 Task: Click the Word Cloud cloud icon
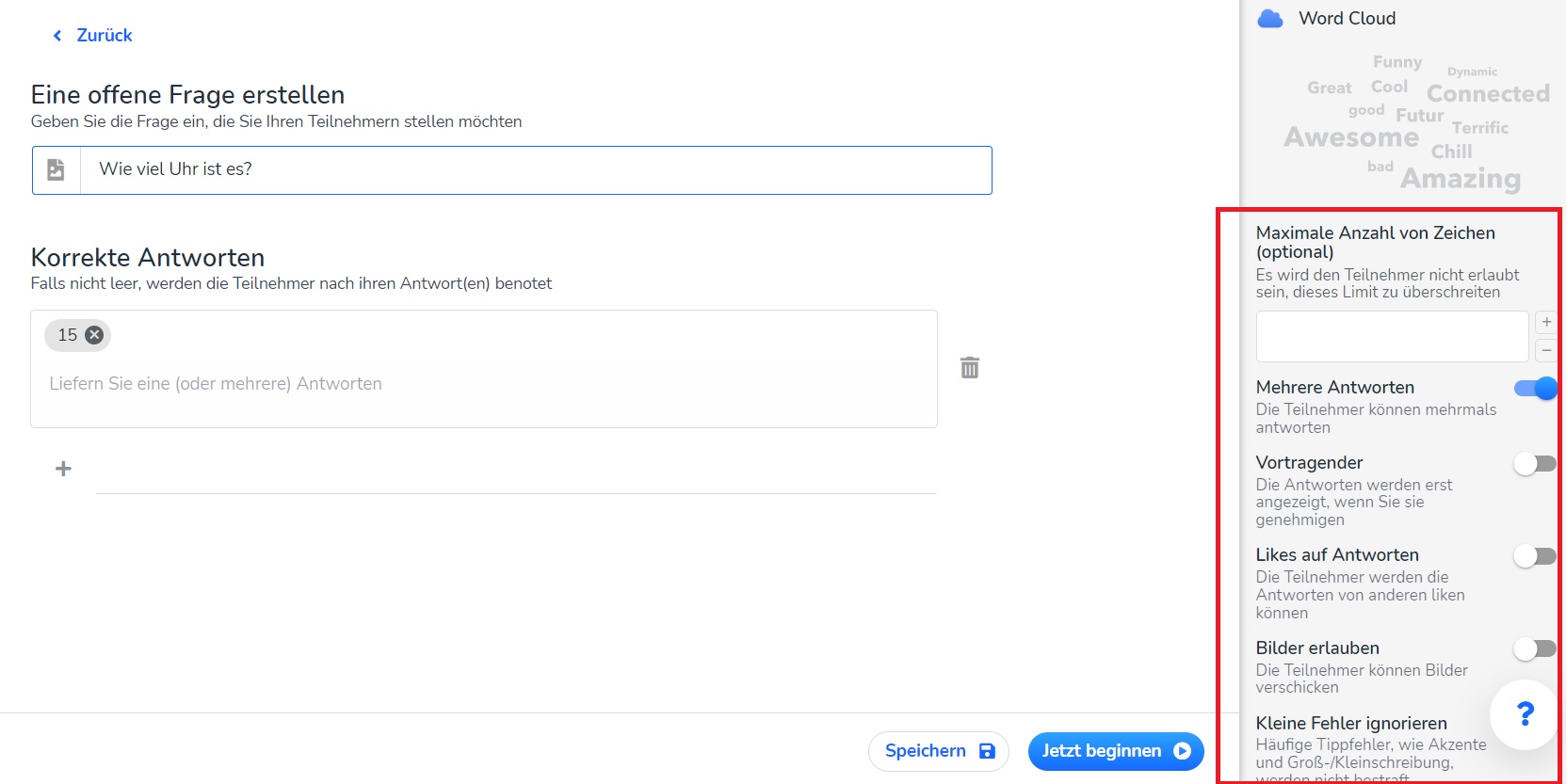[x=1270, y=19]
